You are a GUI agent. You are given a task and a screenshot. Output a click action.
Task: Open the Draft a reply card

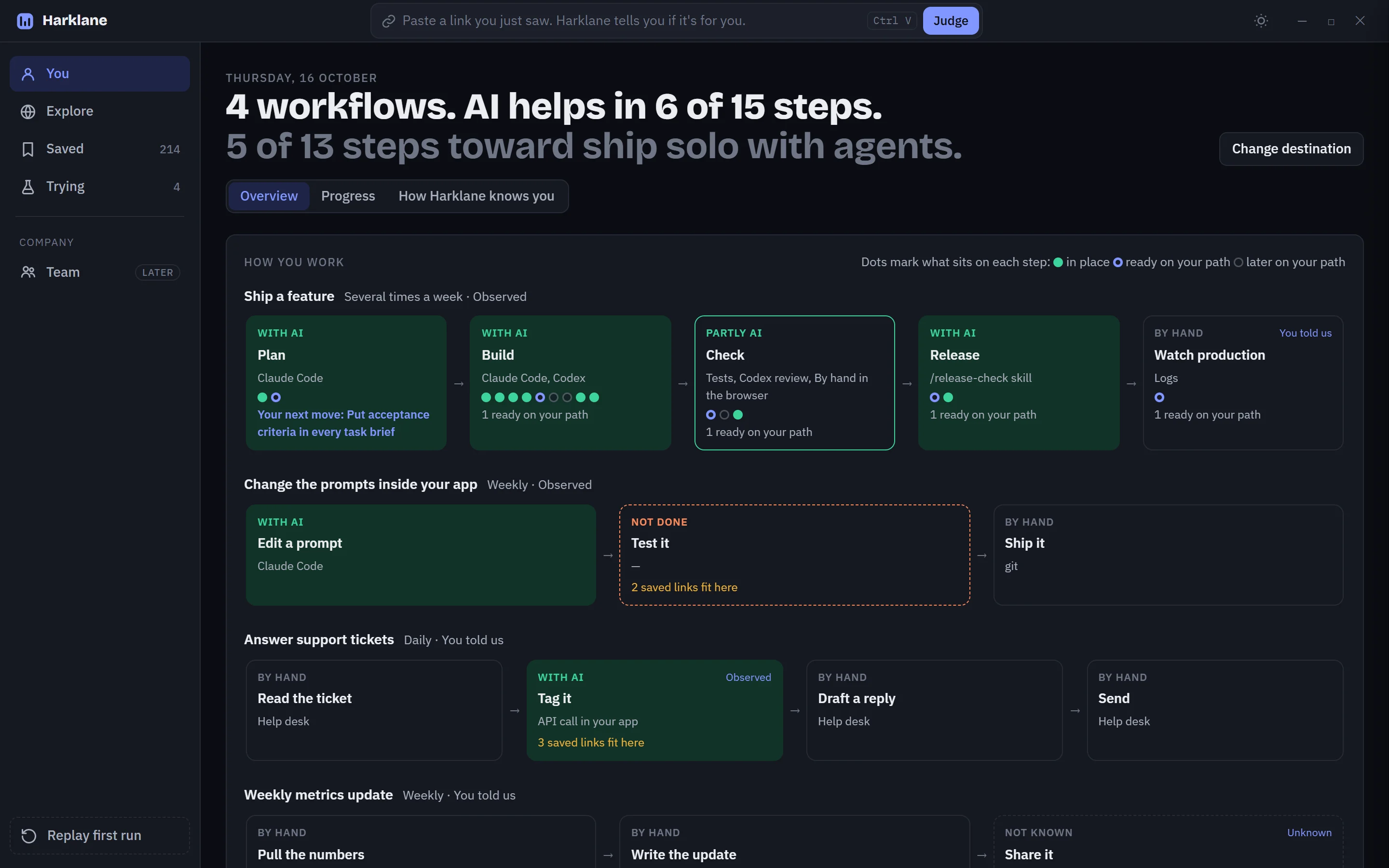(934, 711)
